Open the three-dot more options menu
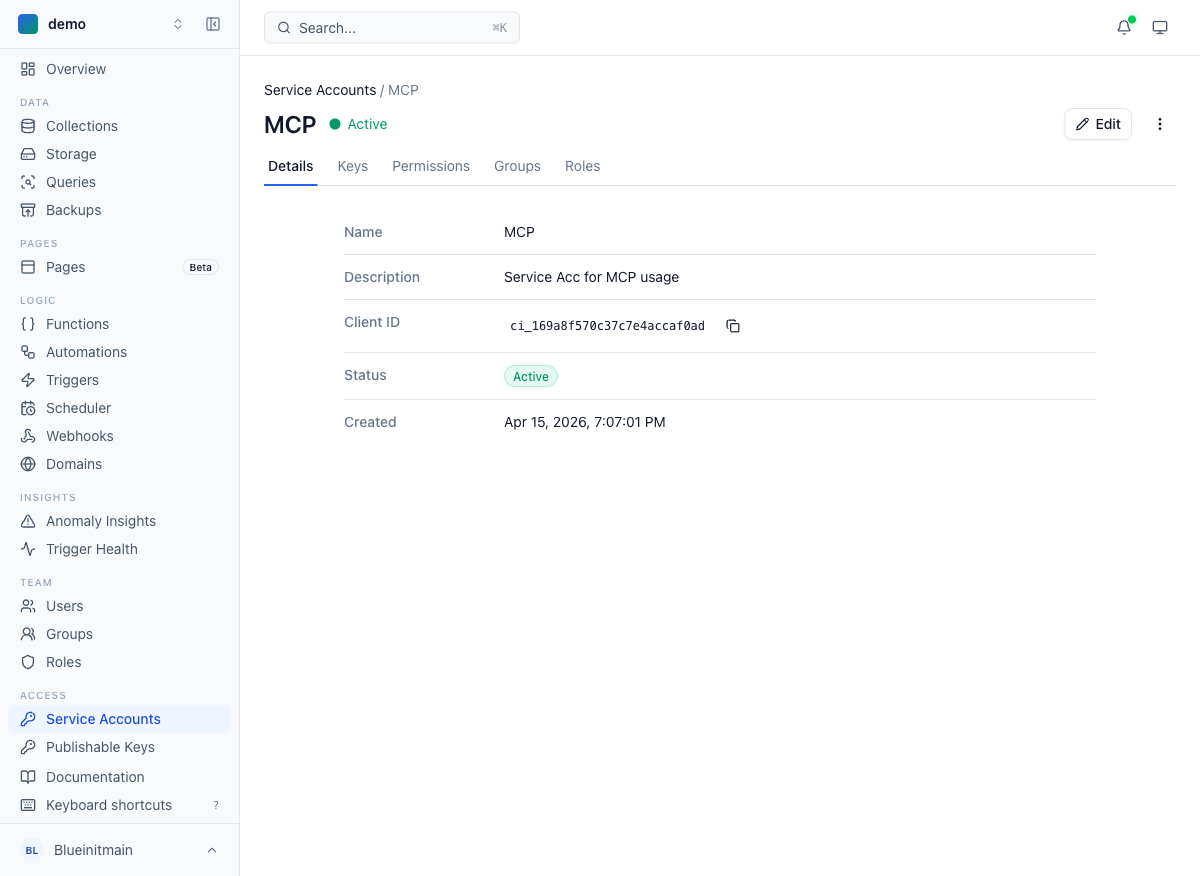 [x=1160, y=124]
